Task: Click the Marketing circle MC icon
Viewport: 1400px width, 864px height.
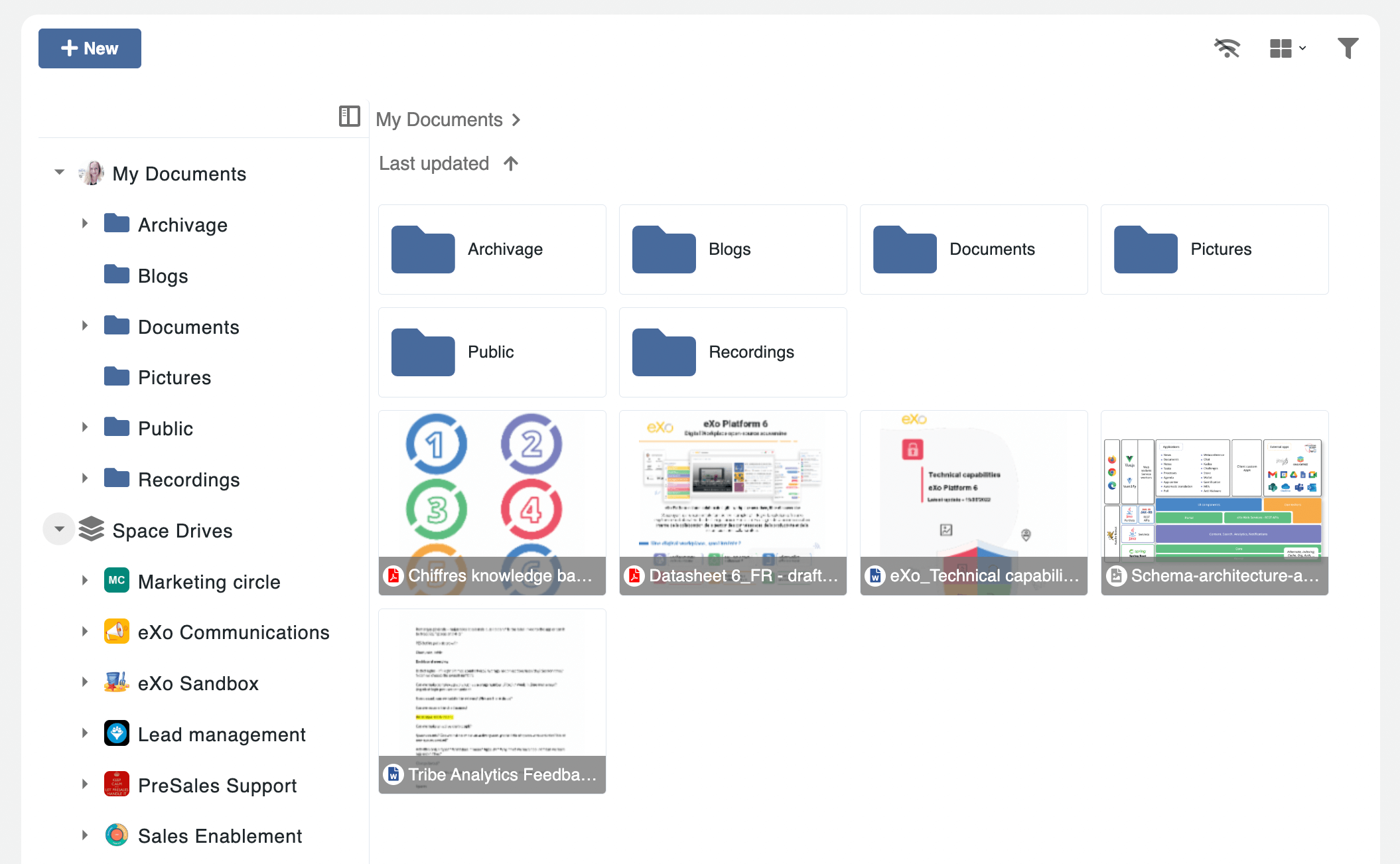Action: [x=117, y=580]
